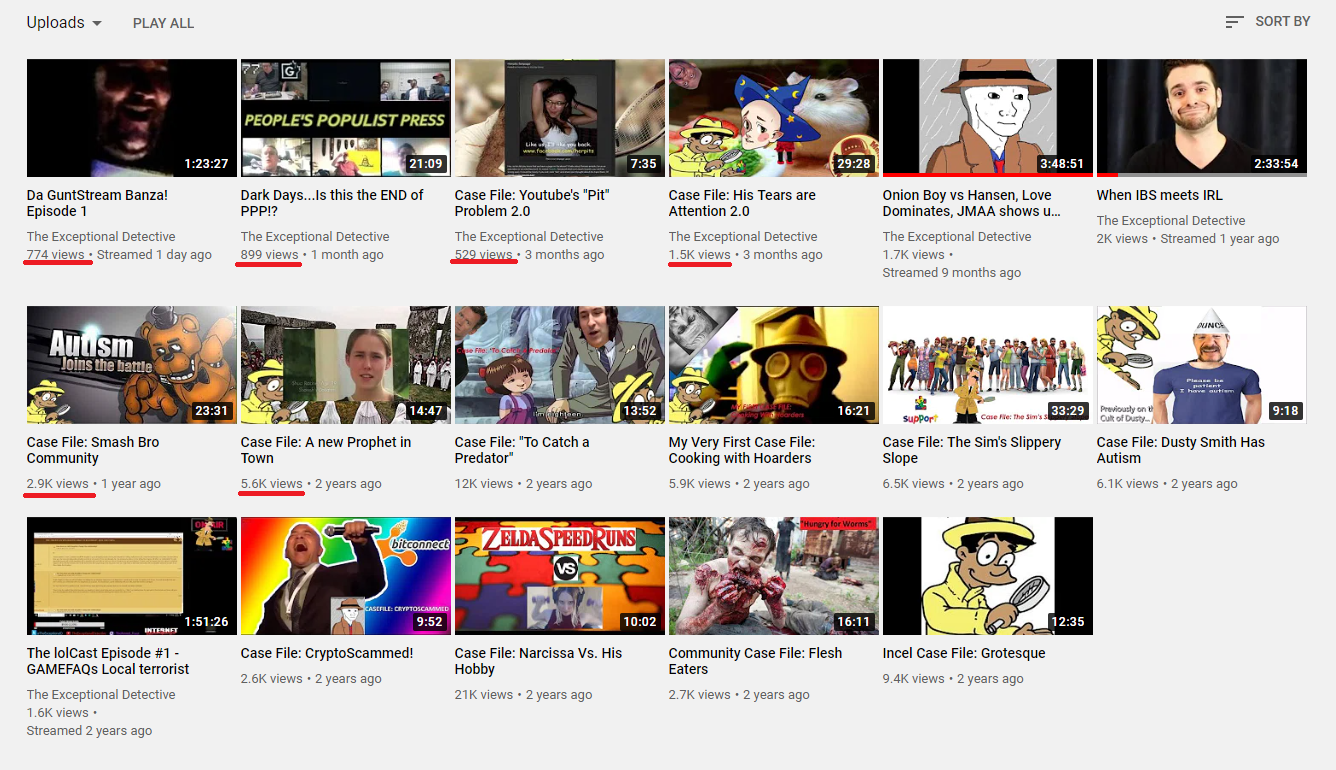The image size is (1336, 770).
Task: Open the 9:18 Dusty Smith thumbnail
Action: (1202, 365)
